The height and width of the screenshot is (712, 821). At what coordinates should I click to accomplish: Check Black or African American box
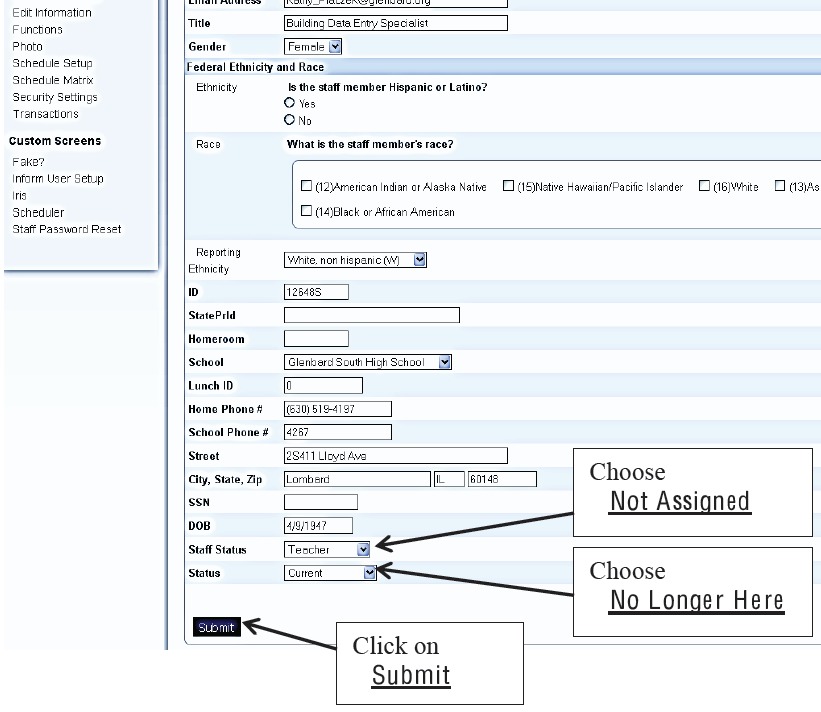(307, 212)
